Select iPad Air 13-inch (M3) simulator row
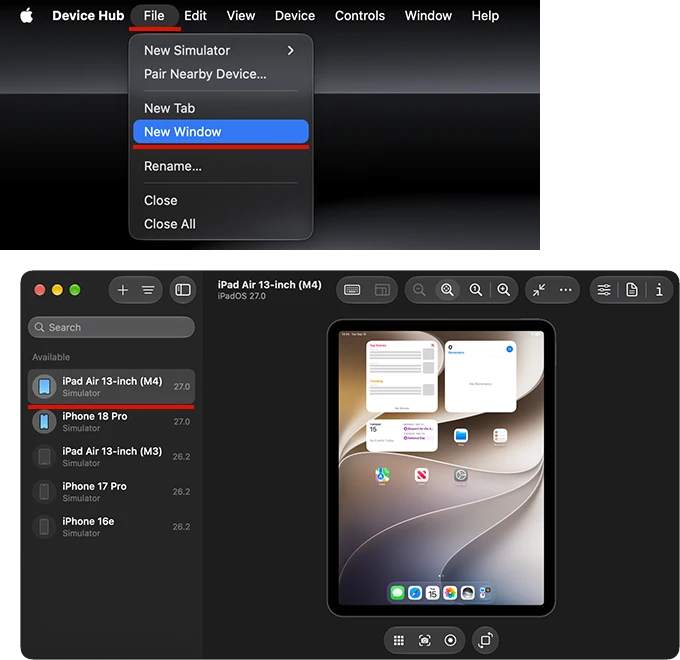680x660 pixels. click(111, 457)
